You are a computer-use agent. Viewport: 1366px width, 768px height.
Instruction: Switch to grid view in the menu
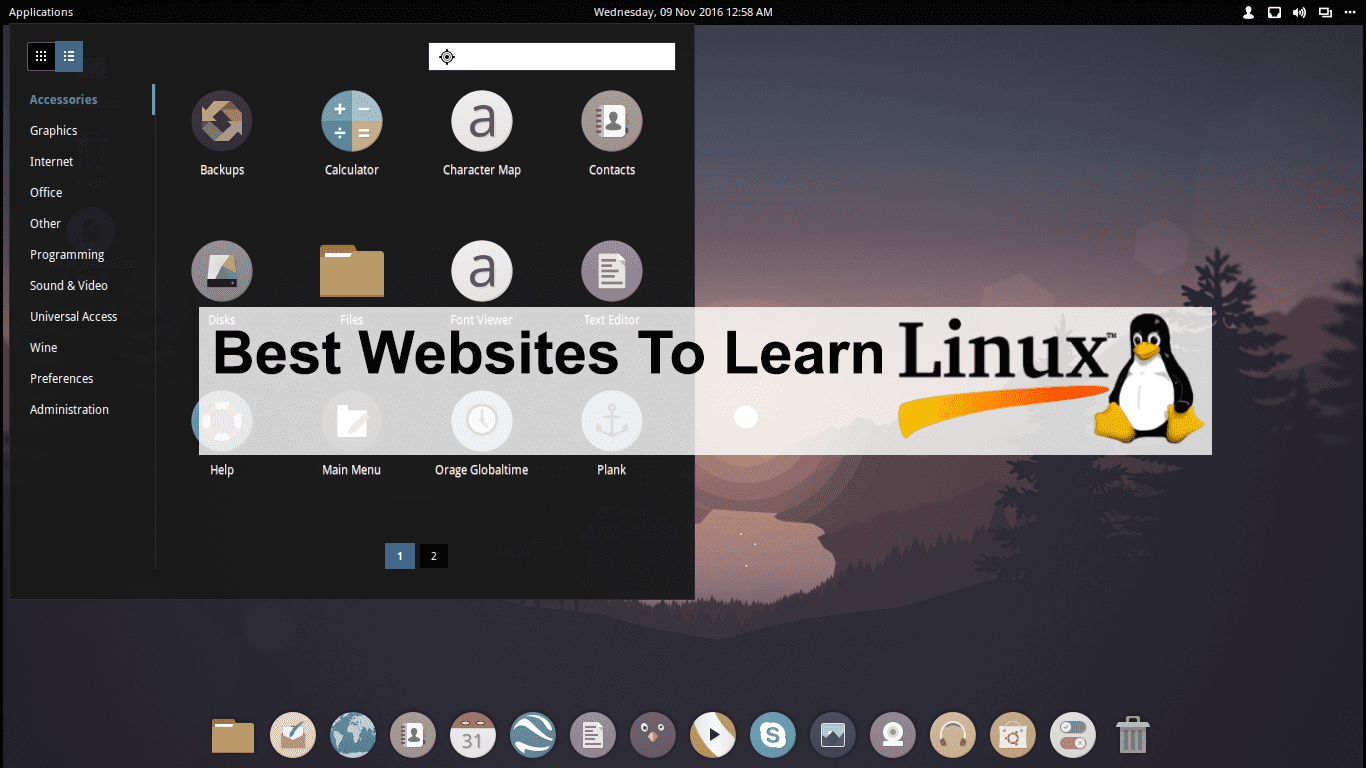[41, 56]
